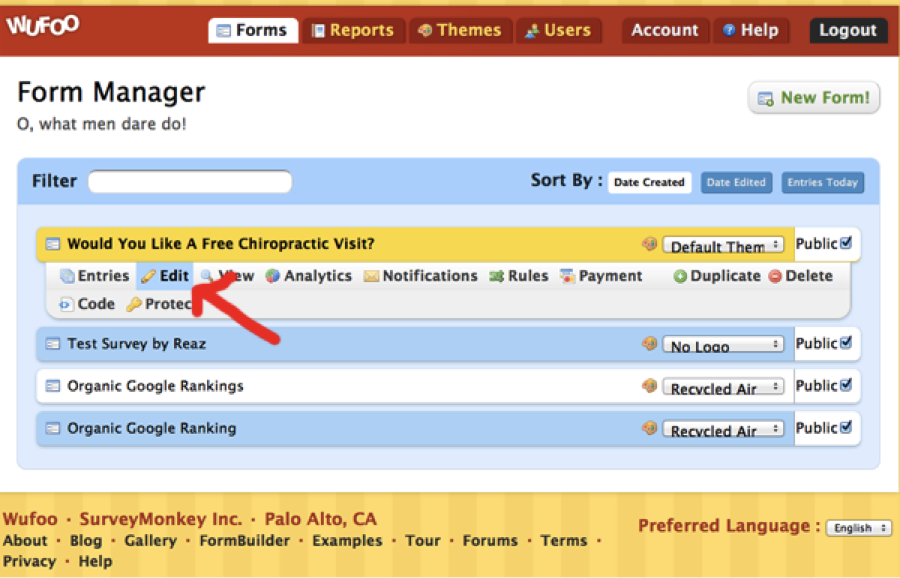Image resolution: width=900 pixels, height=578 pixels.
Task: Change the Preferred Language dropdown
Action: click(x=858, y=528)
